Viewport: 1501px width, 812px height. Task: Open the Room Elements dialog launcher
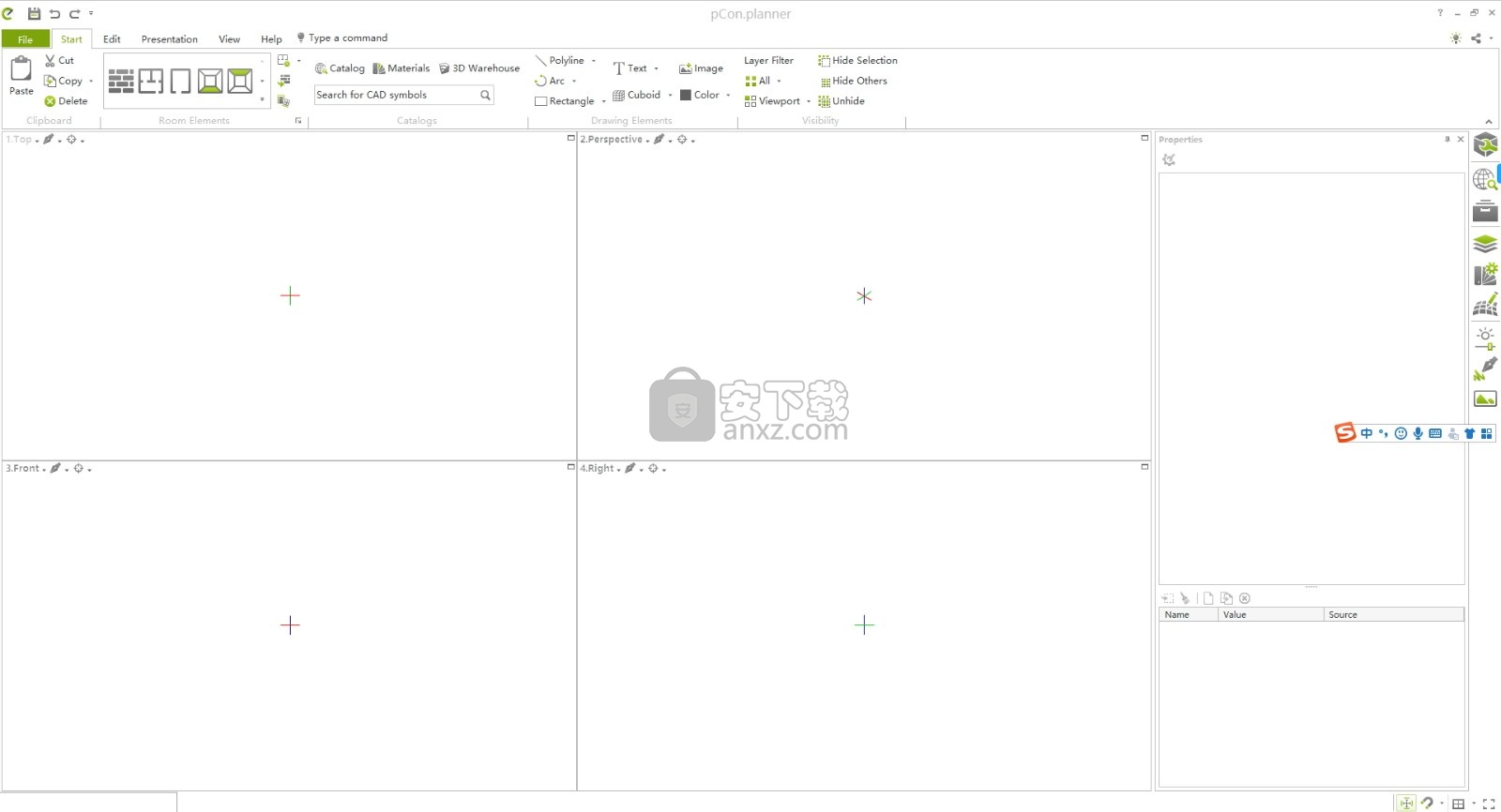(x=298, y=121)
